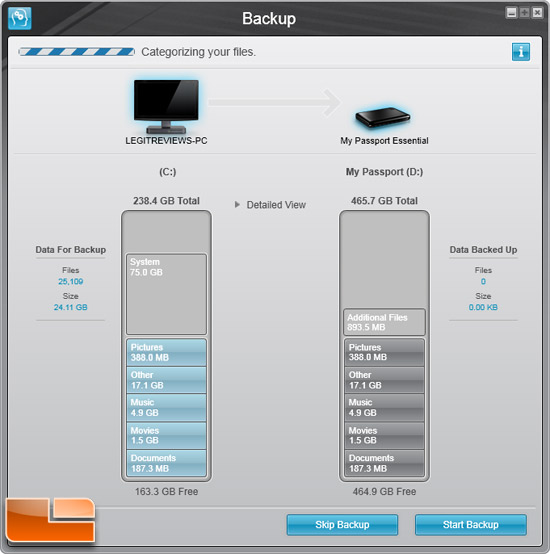The height and width of the screenshot is (554, 550).
Task: Close the Backup window
Action: click(537, 13)
